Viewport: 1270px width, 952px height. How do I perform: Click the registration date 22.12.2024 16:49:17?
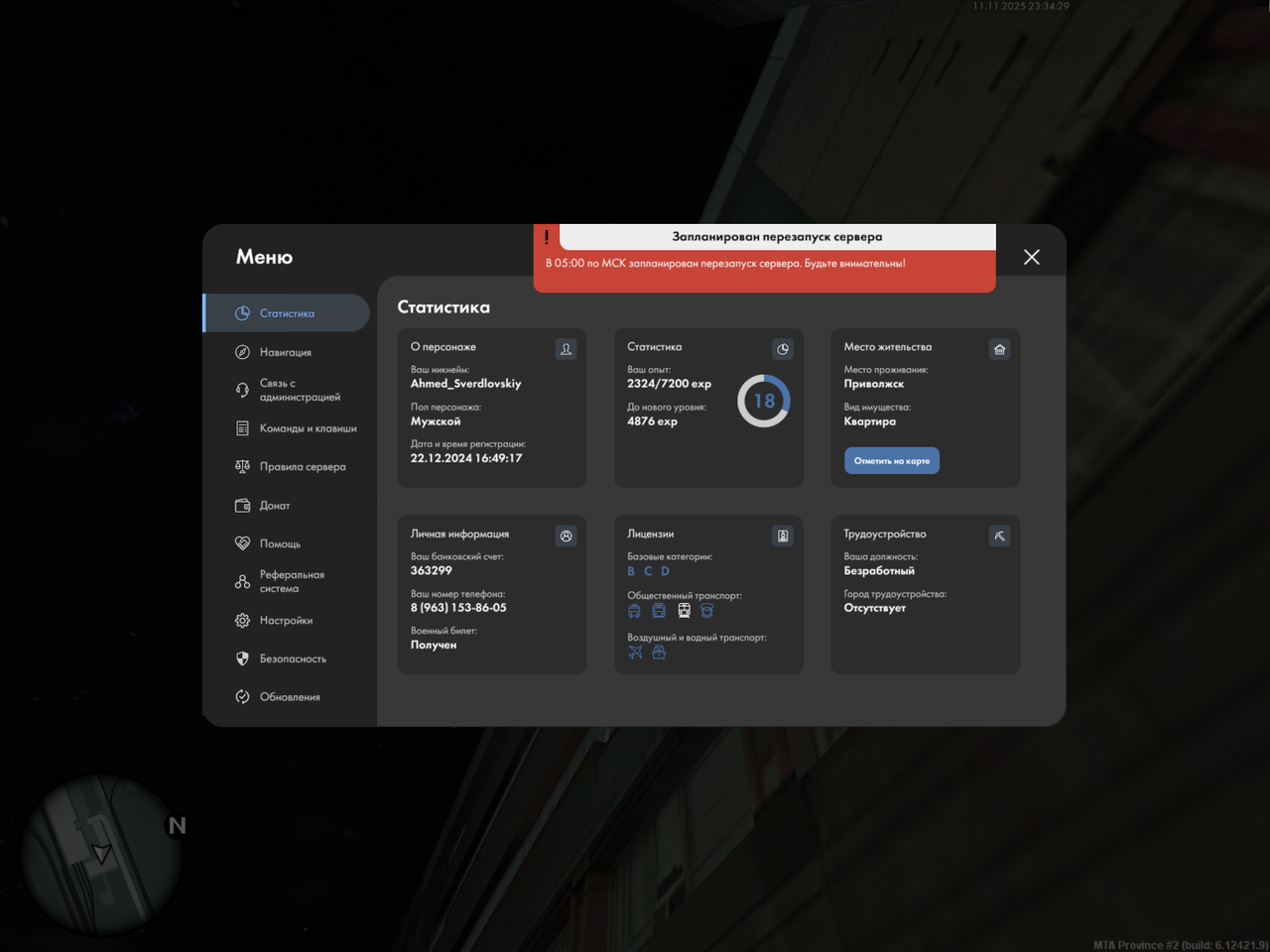click(x=466, y=458)
